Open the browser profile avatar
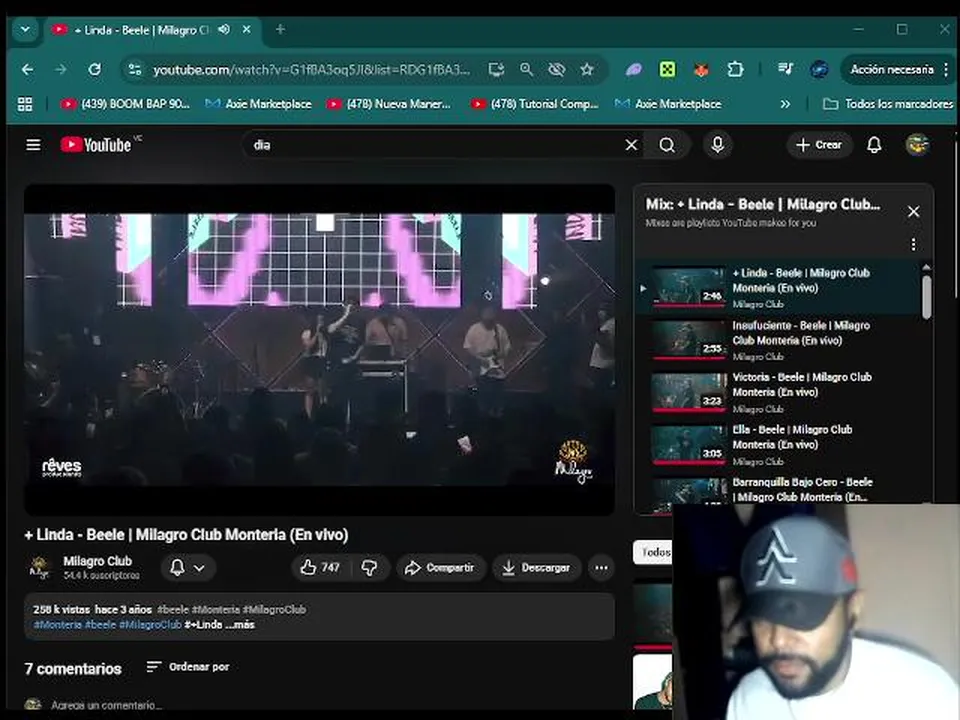This screenshot has width=960, height=720. coord(819,69)
